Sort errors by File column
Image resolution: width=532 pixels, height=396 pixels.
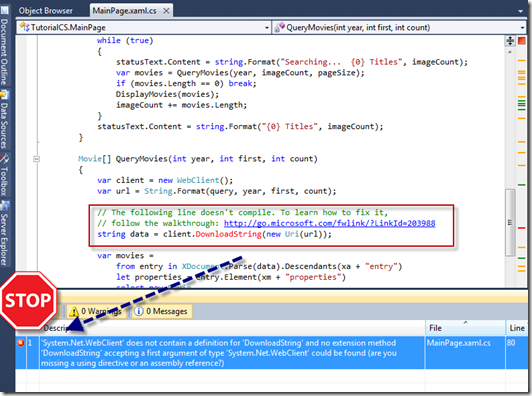point(465,328)
